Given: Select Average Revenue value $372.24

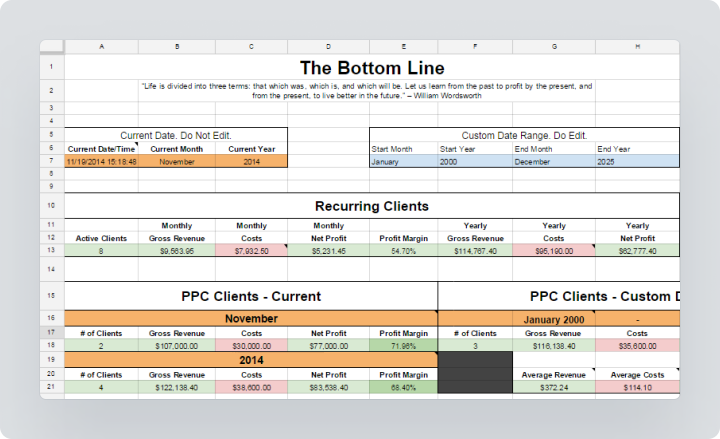Looking at the screenshot, I should point(554,387).
